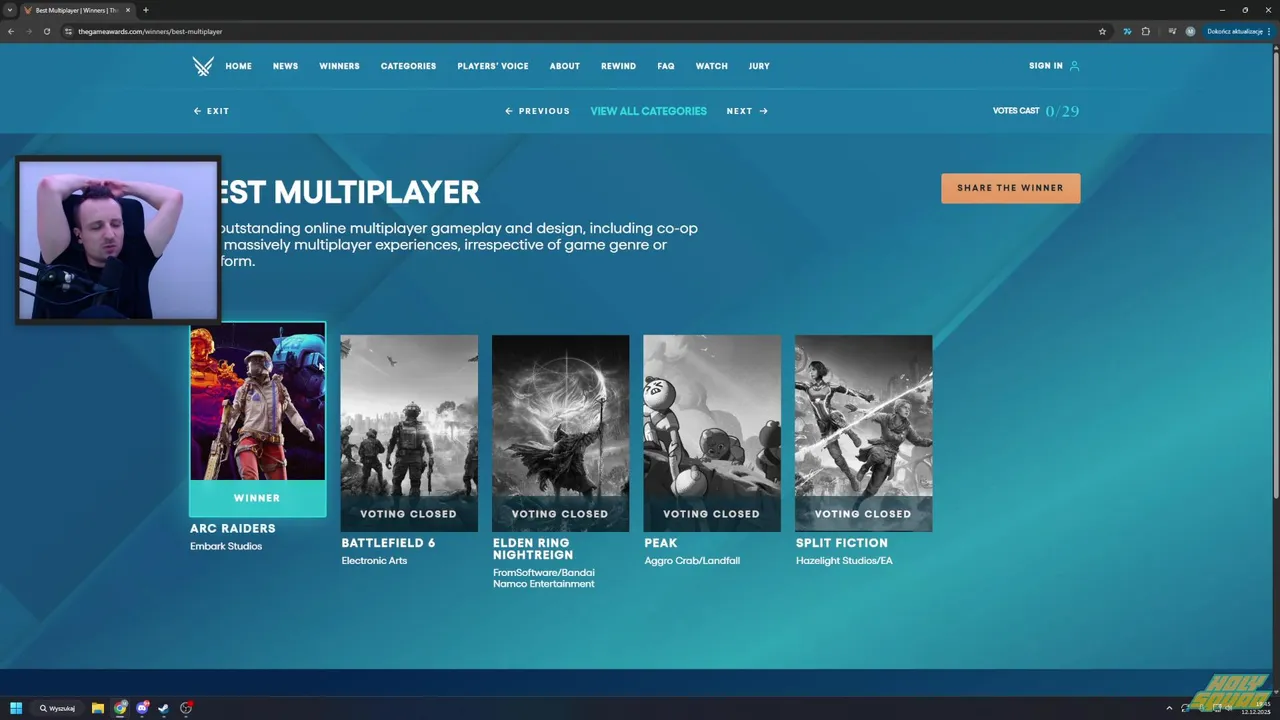Screen dimensions: 1280x720
Task: Close the Best Multiplayer browser tab
Action: (x=128, y=10)
